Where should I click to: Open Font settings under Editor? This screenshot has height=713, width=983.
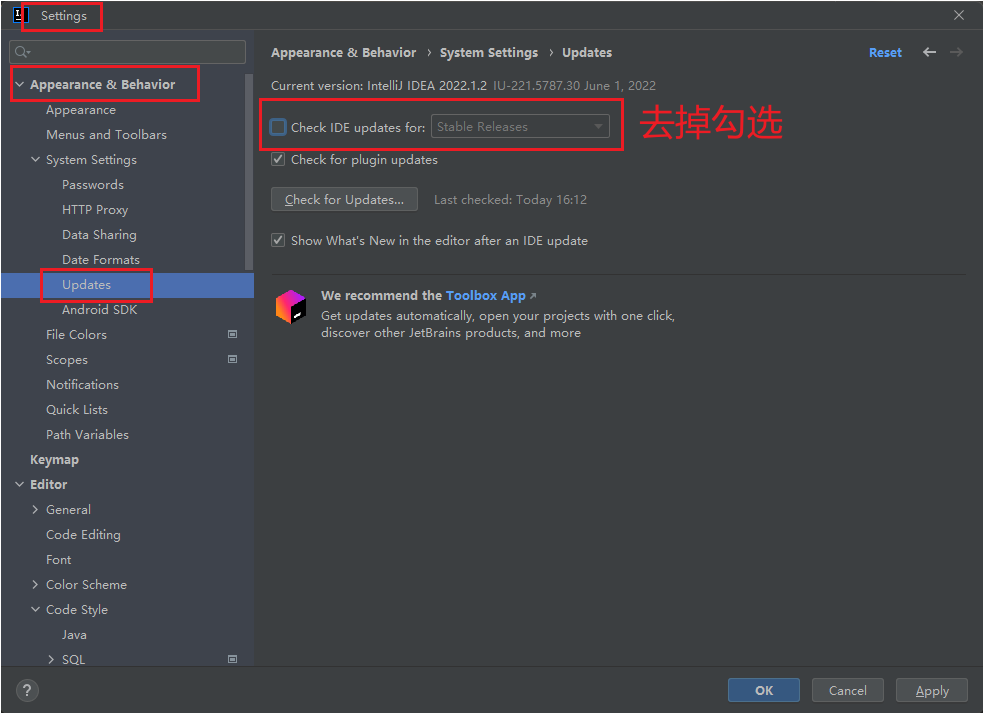58,559
